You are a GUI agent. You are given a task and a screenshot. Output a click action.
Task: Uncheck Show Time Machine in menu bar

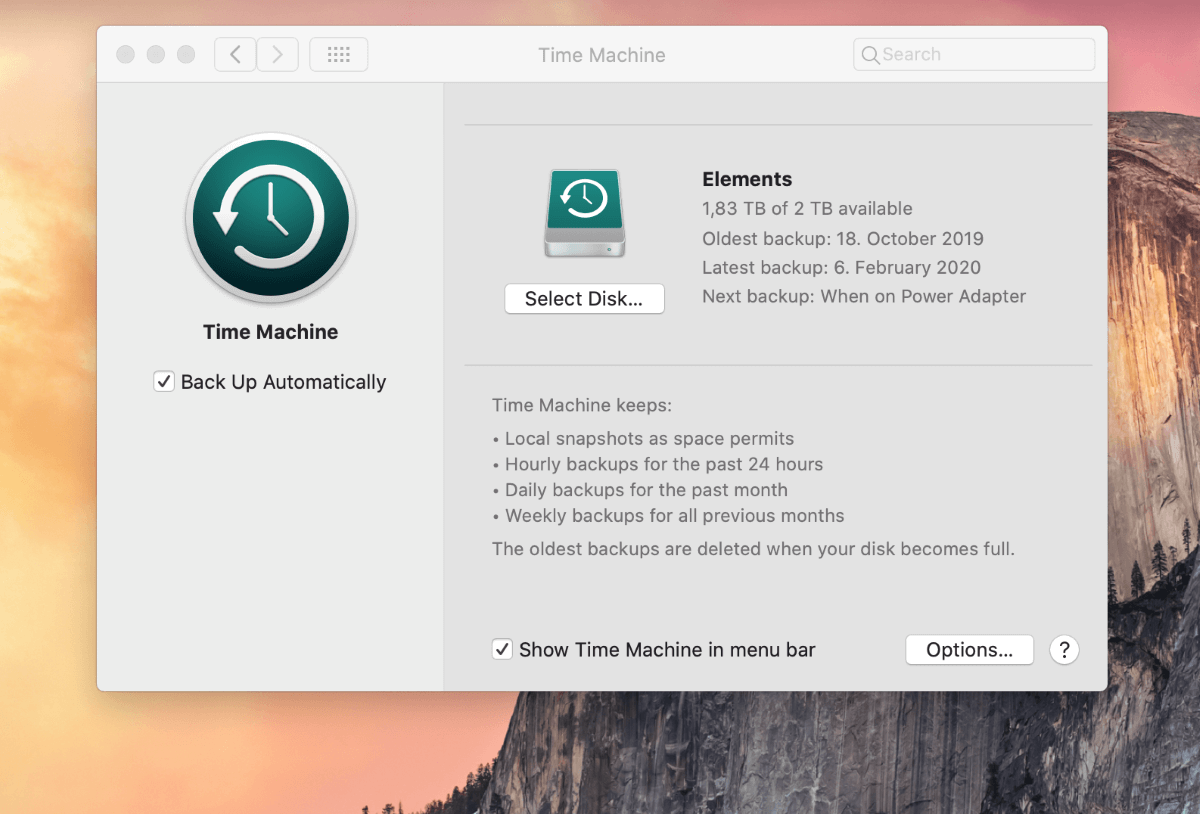click(502, 650)
